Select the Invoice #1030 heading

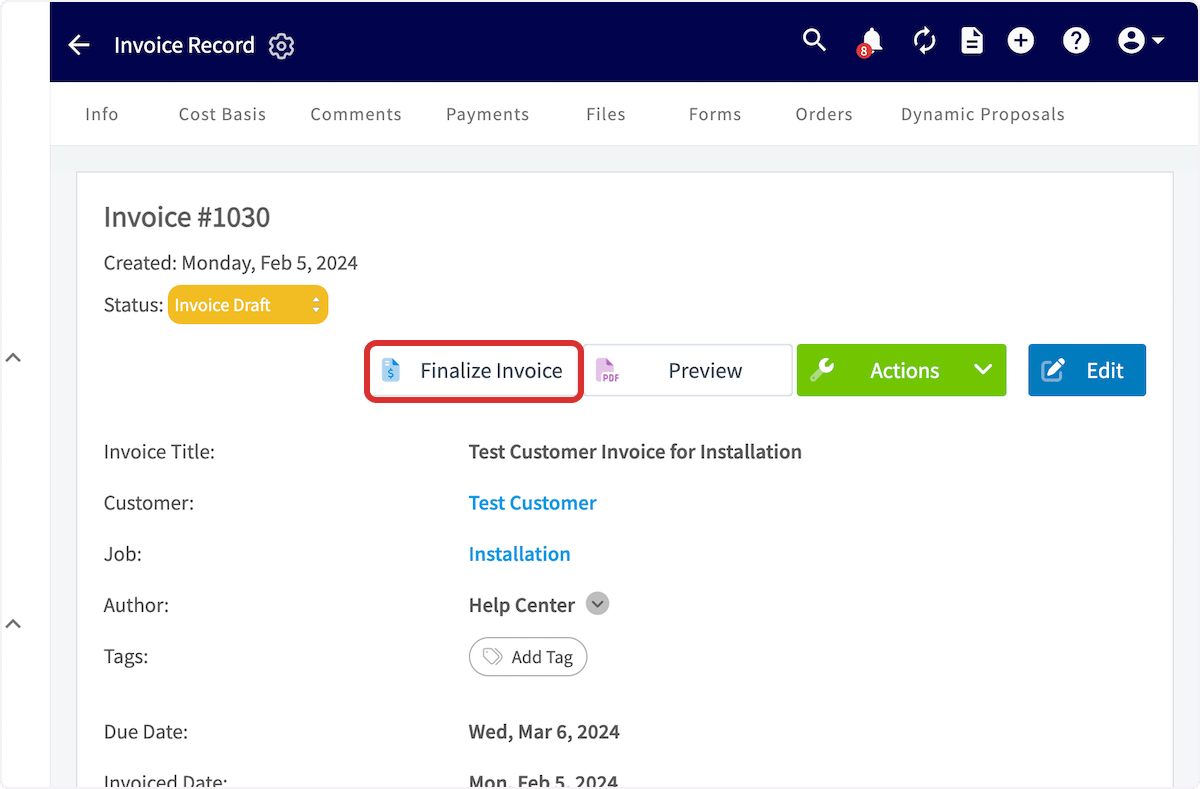187,217
